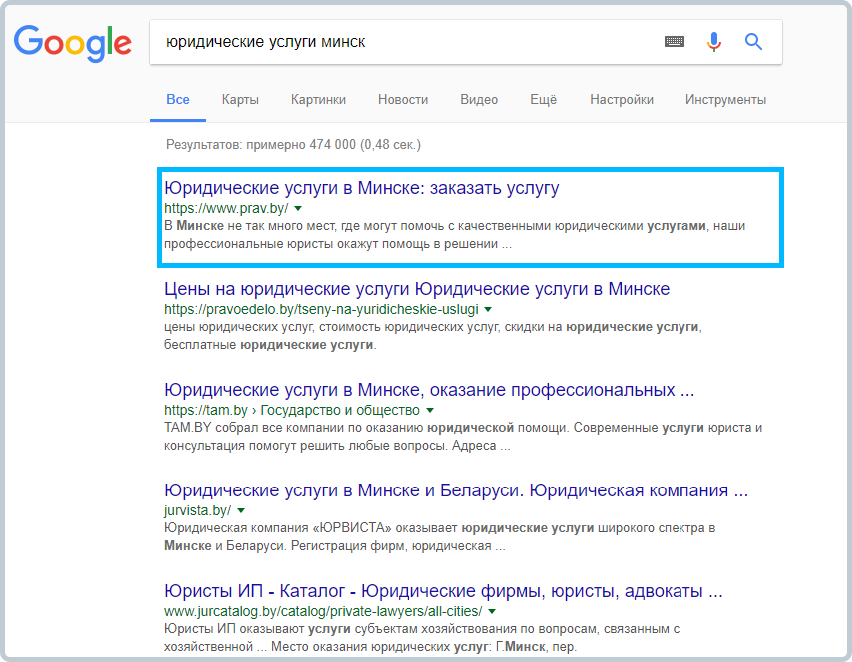
Task: Open result оказание профессиональных ...
Action: pyautogui.click(x=429, y=390)
